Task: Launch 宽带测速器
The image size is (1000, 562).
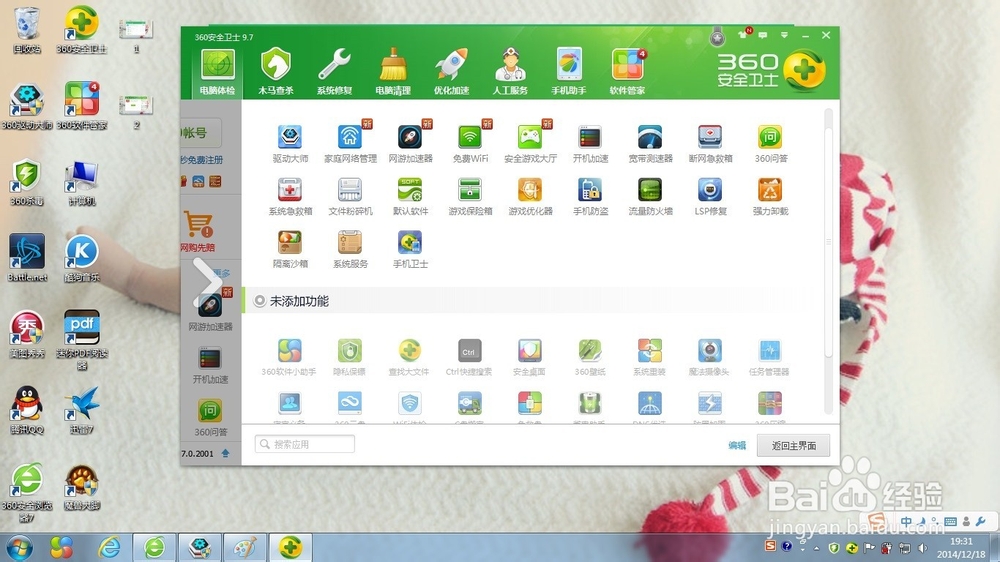Action: [650, 144]
